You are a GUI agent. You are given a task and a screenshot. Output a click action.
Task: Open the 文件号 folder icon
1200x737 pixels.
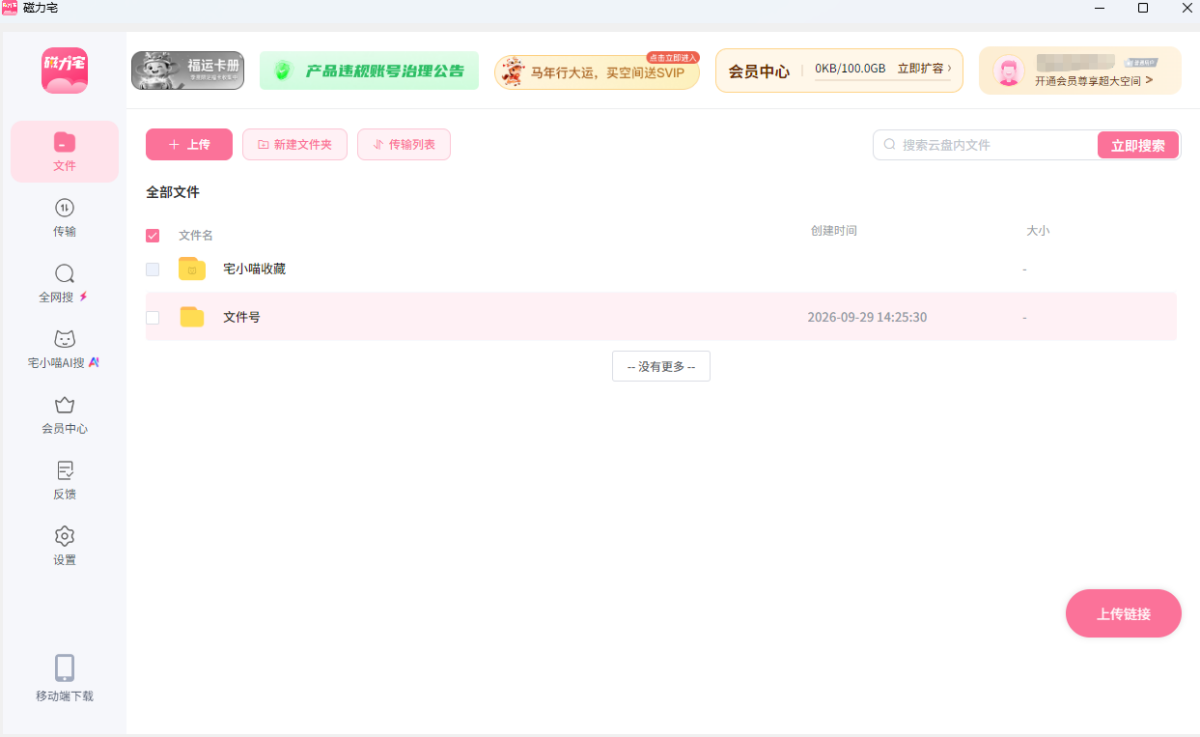pos(192,317)
